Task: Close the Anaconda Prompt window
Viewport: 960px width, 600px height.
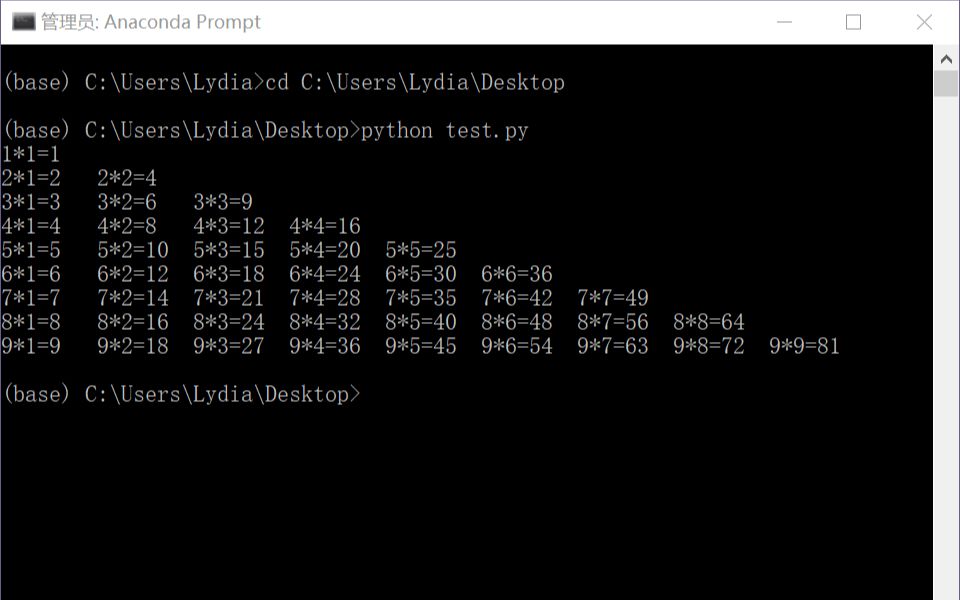Action: (924, 22)
